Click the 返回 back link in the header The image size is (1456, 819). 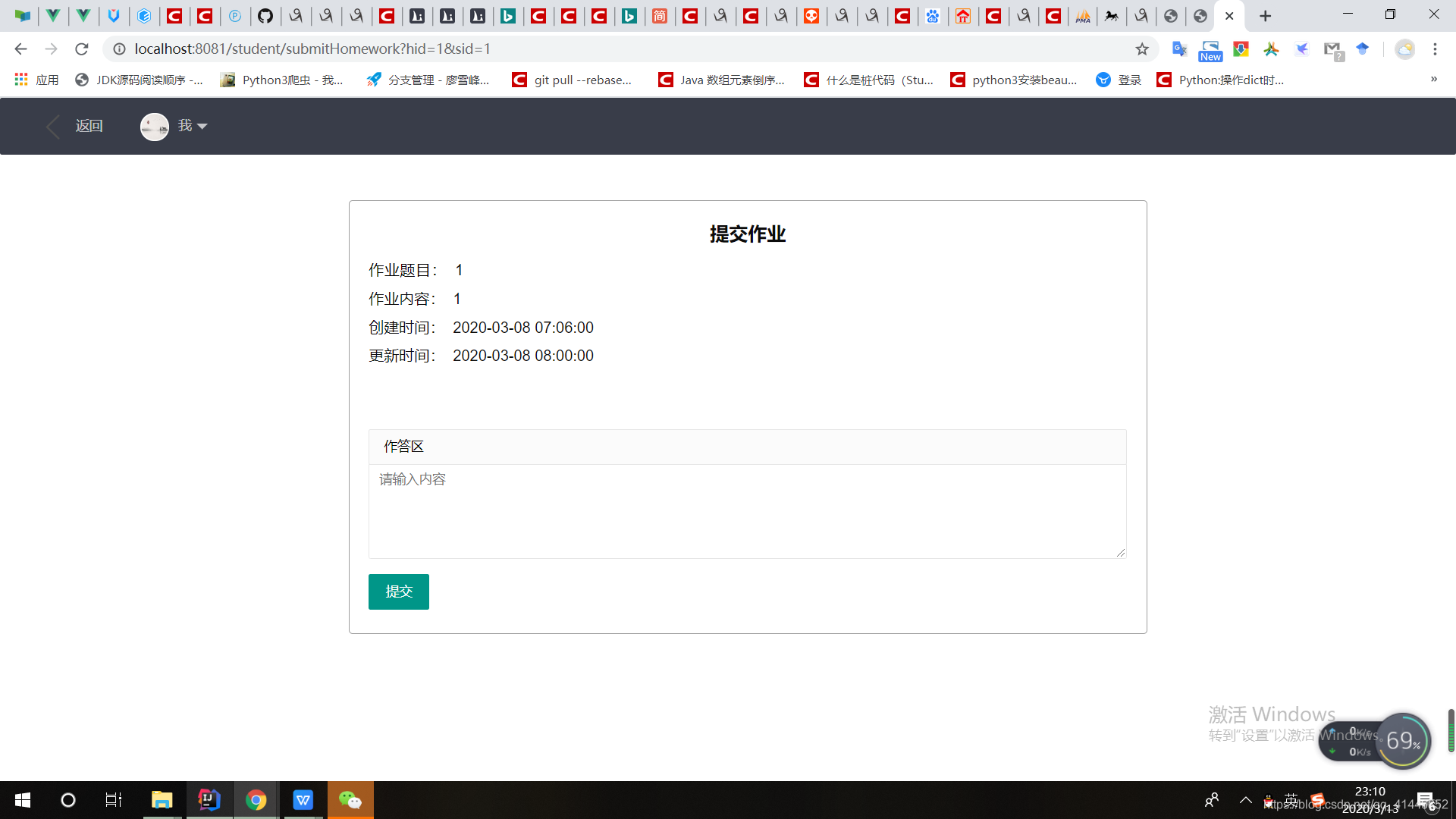pyautogui.click(x=89, y=126)
